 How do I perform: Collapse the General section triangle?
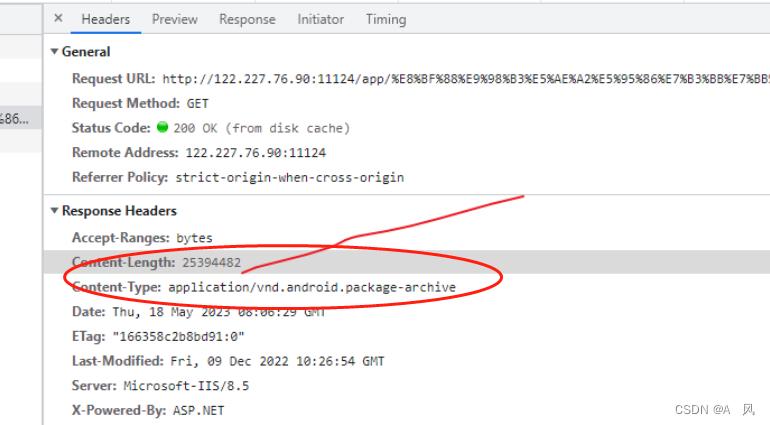click(x=55, y=51)
